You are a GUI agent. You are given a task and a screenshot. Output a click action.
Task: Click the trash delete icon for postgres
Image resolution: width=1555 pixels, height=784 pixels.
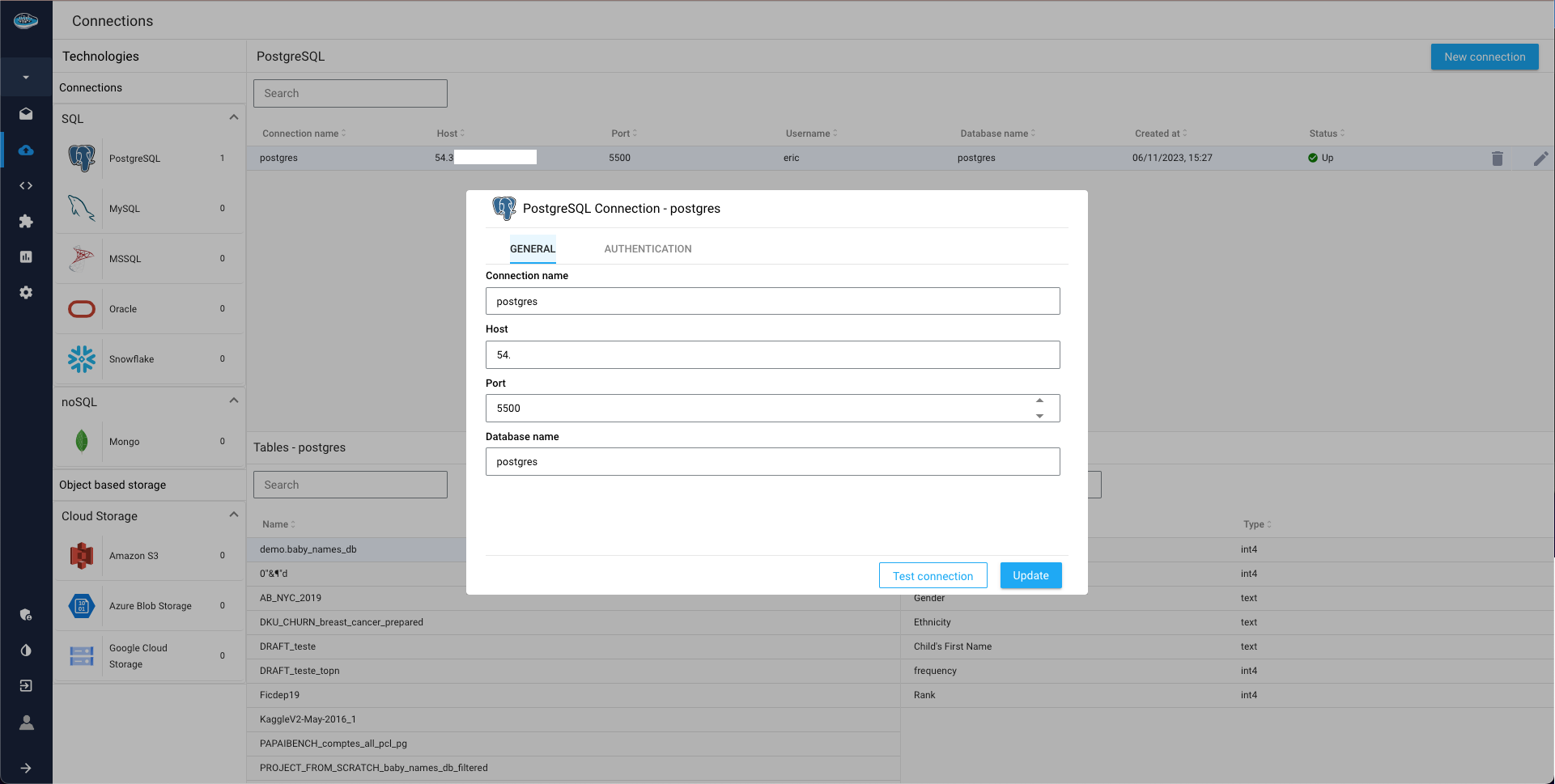[x=1497, y=159]
